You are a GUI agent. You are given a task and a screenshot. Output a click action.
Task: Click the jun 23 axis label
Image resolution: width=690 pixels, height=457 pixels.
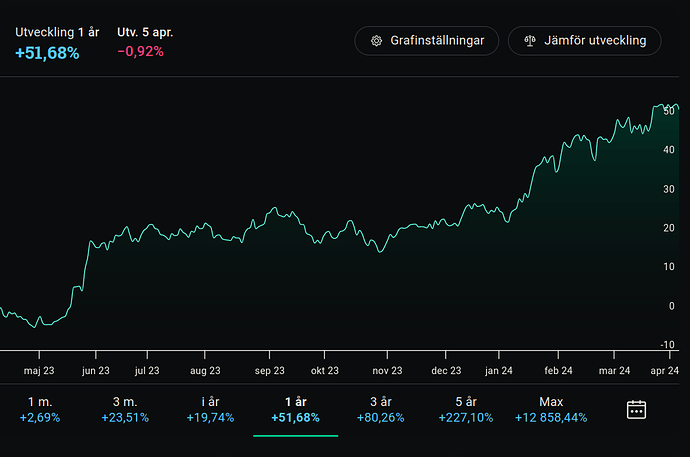(x=96, y=370)
